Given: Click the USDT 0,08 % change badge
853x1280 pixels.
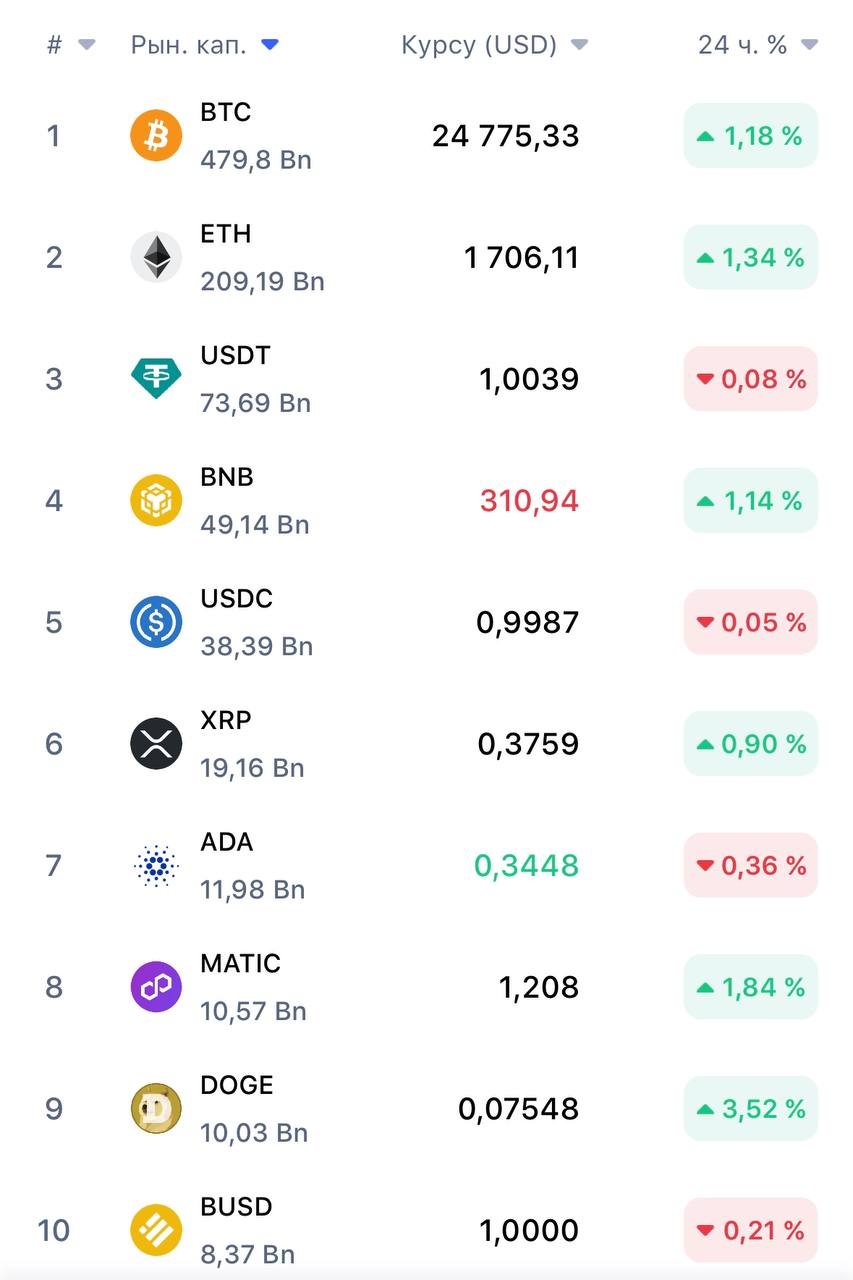Looking at the screenshot, I should point(751,379).
